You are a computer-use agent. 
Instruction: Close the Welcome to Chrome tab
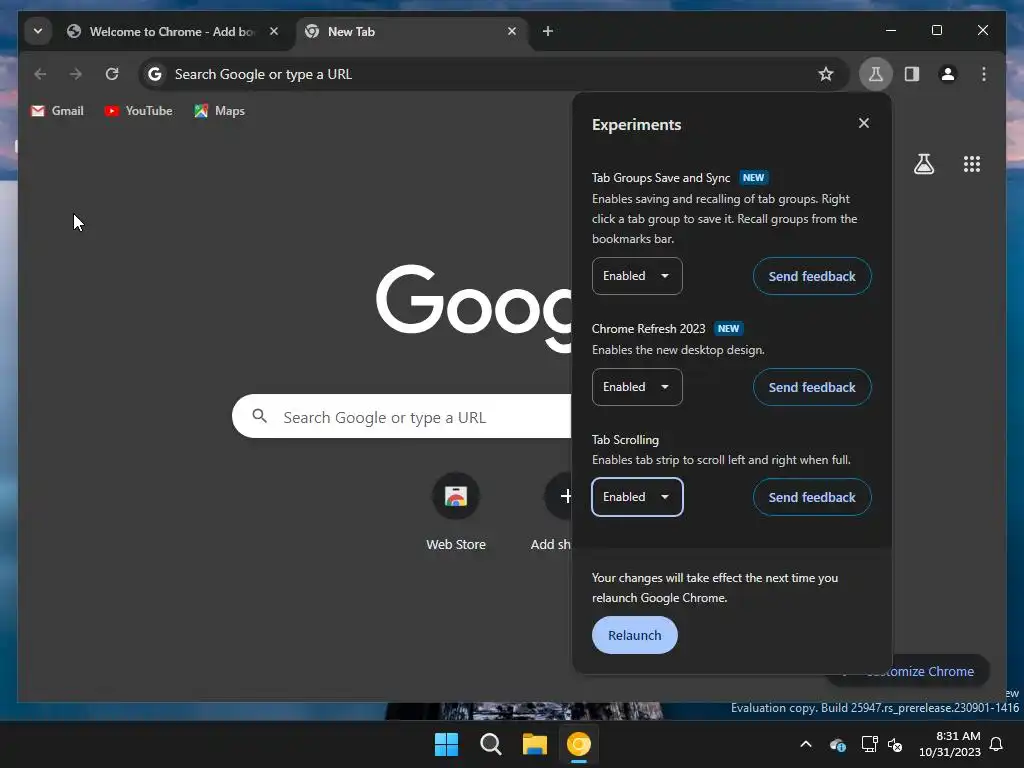pyautogui.click(x=274, y=31)
